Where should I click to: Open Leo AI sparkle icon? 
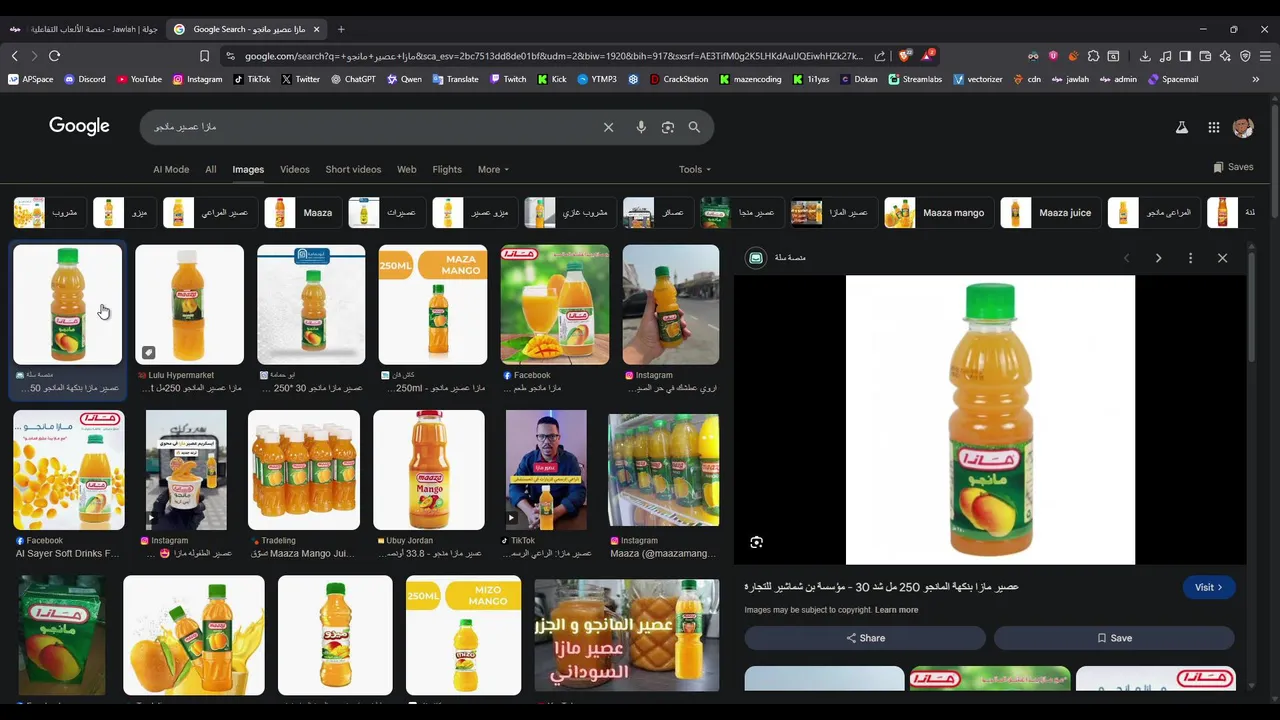pos(1225,56)
